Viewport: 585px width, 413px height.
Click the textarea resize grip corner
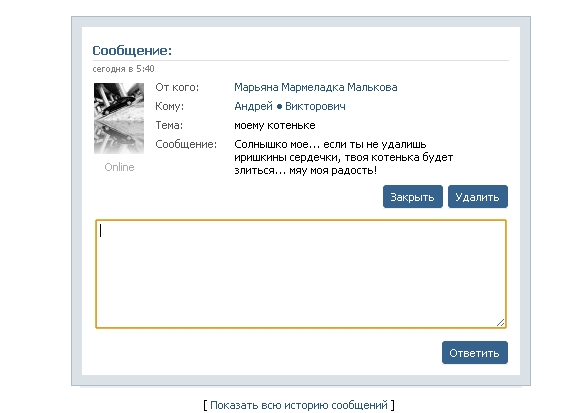click(x=501, y=323)
